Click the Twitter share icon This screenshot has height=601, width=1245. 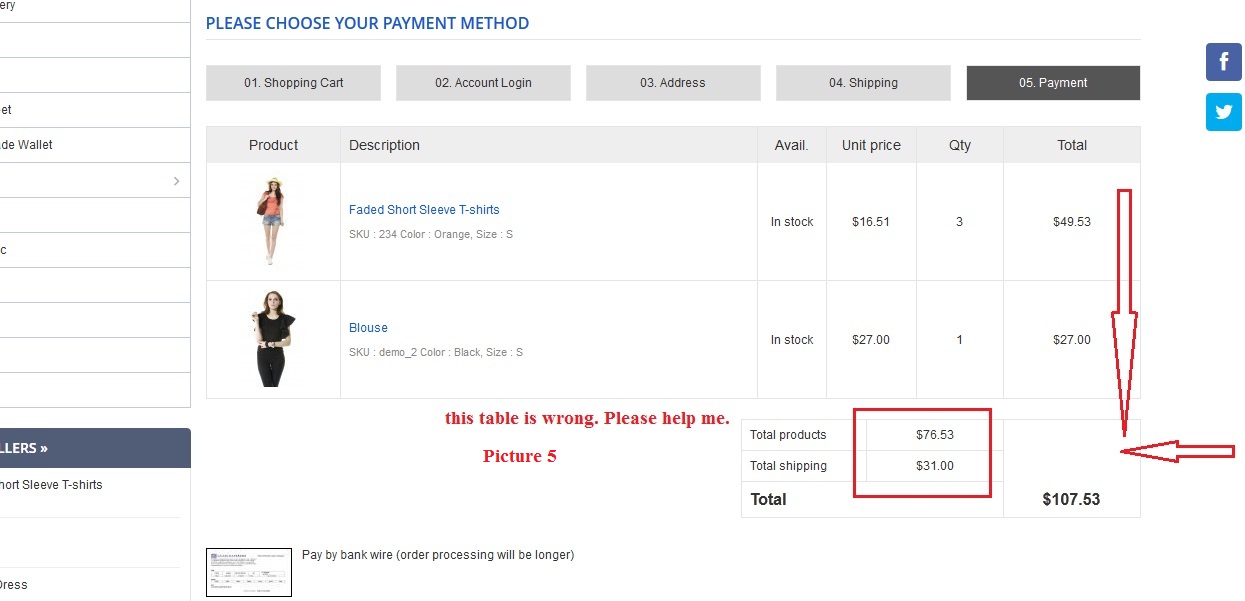1223,112
